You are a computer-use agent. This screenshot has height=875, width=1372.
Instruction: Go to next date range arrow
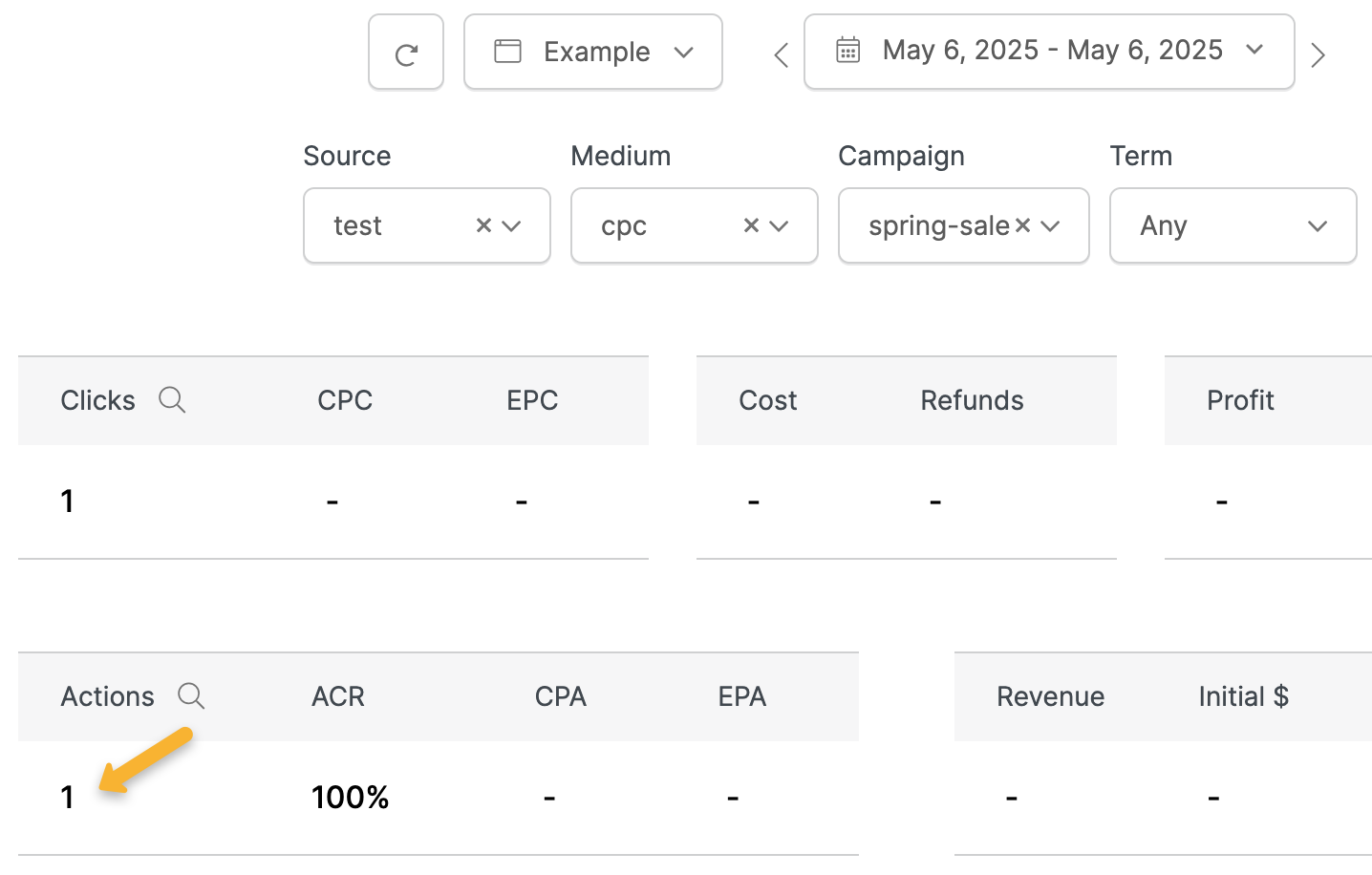(x=1318, y=55)
